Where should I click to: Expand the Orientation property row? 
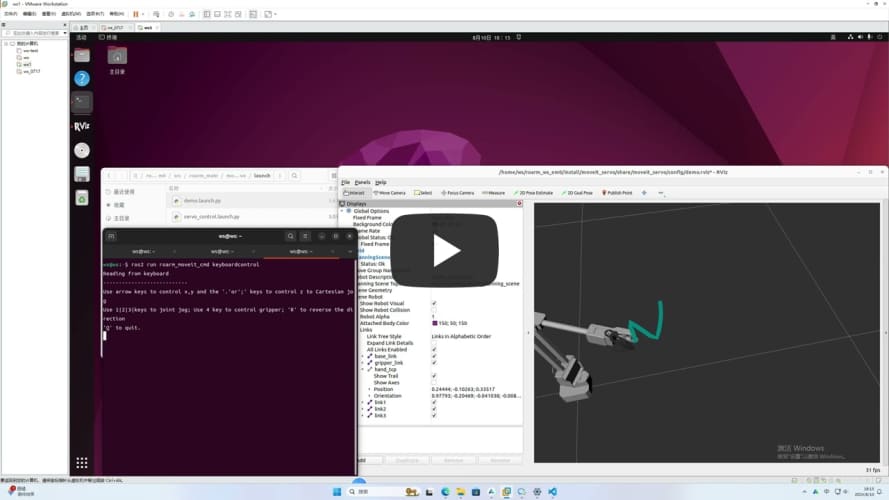pyautogui.click(x=370, y=396)
